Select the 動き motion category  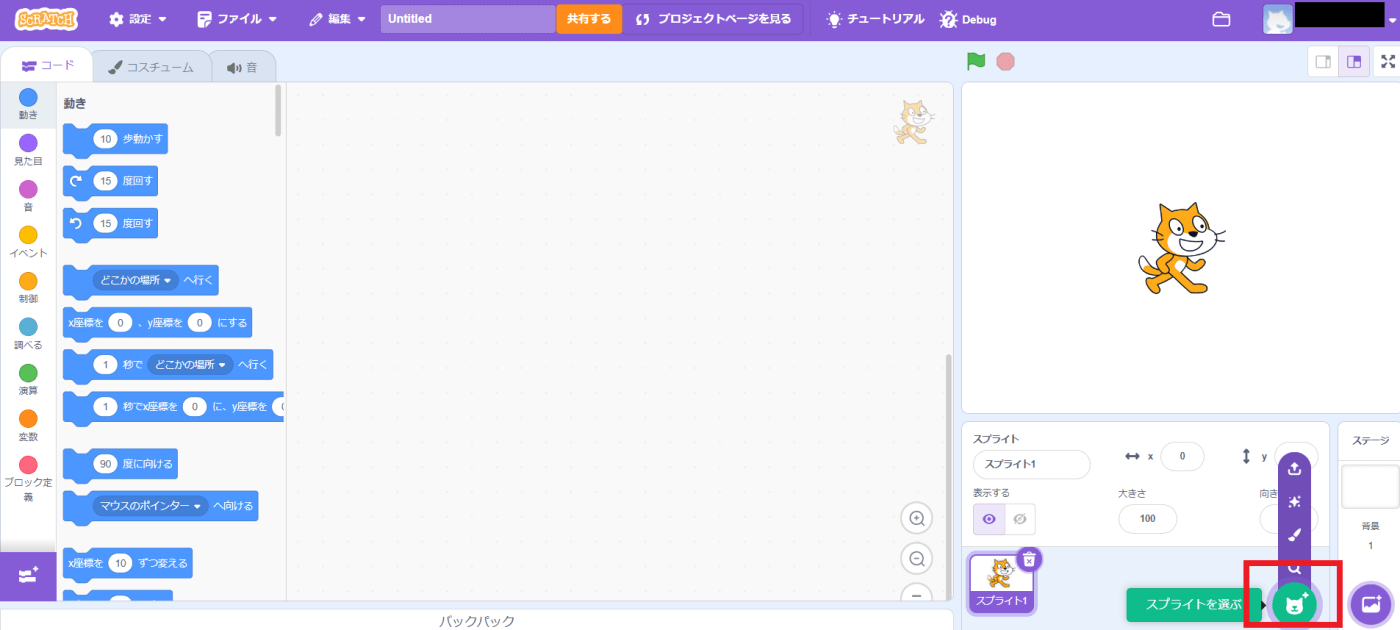[x=28, y=104]
